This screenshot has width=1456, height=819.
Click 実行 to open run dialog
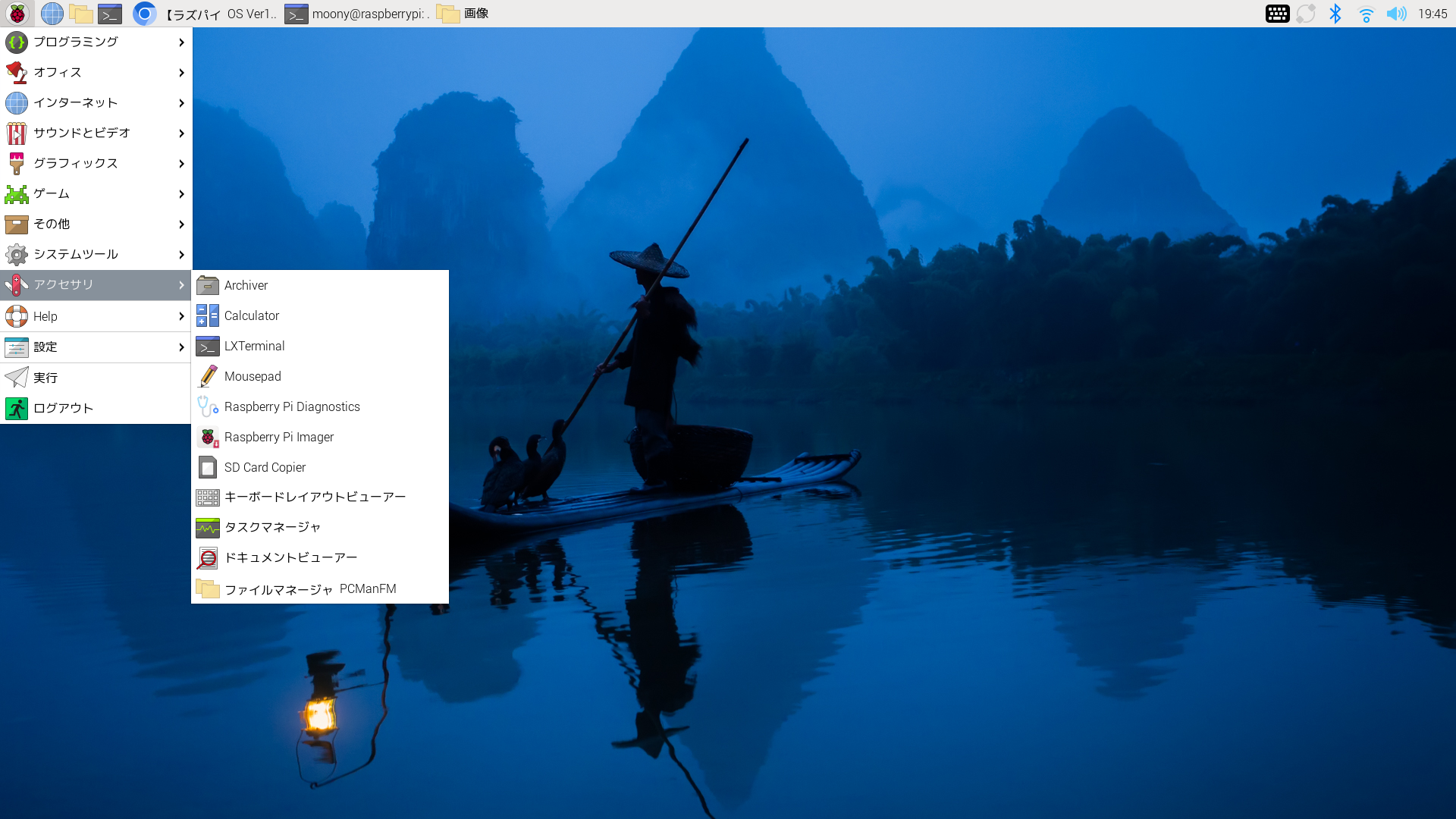pos(45,378)
